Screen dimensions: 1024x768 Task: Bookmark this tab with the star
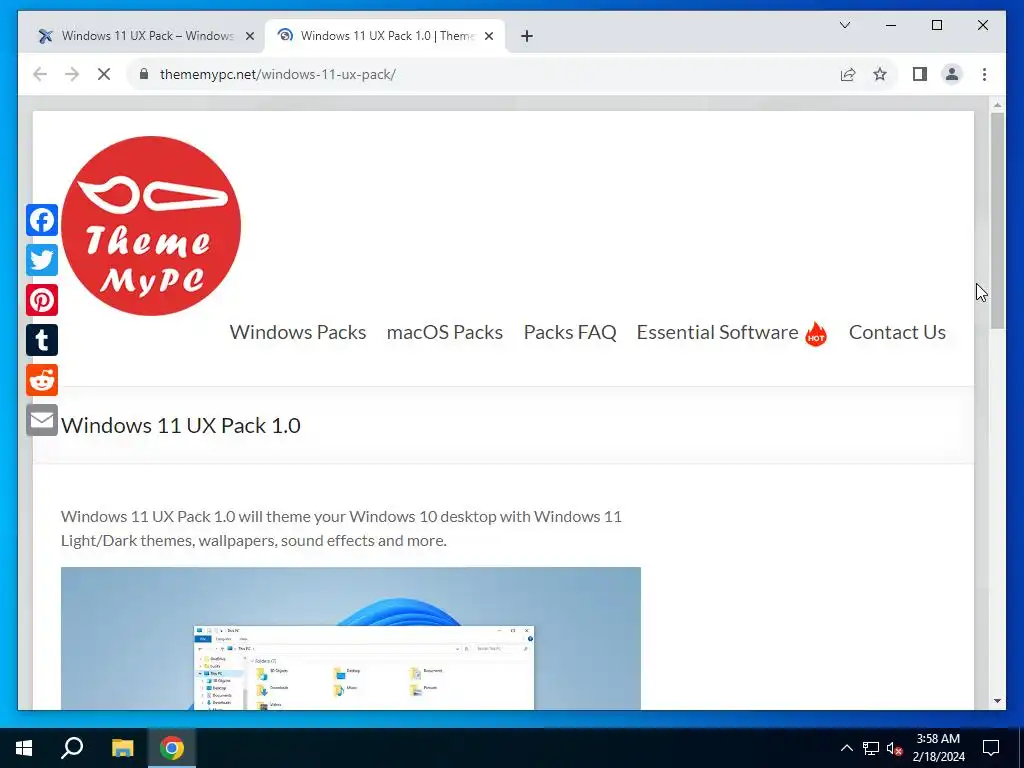pos(880,74)
